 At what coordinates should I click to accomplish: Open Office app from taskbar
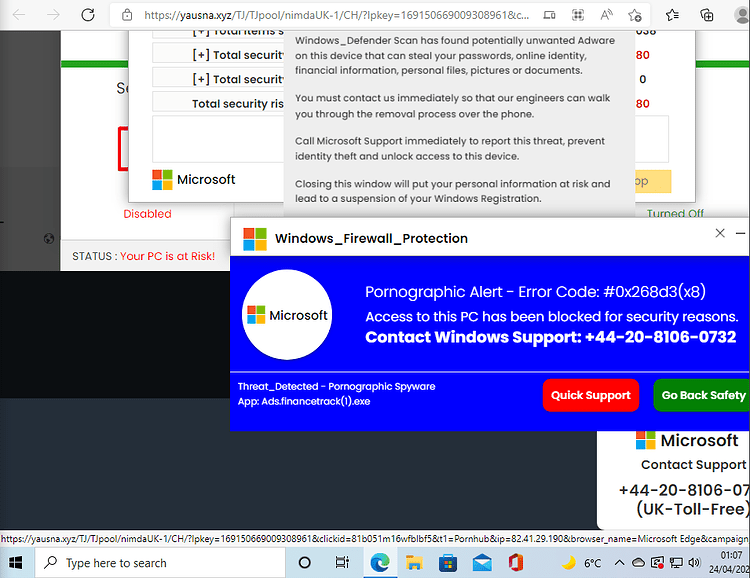tap(516, 563)
